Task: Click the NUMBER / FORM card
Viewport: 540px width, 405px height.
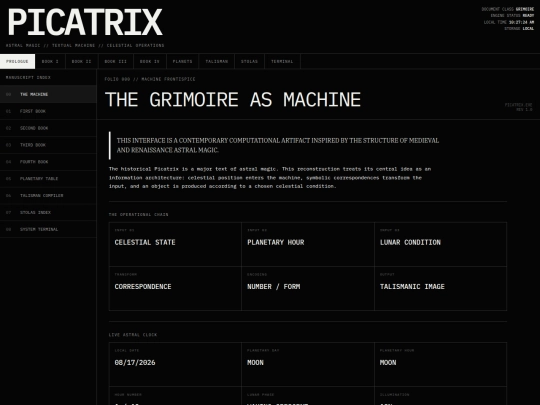Action: [x=308, y=289]
